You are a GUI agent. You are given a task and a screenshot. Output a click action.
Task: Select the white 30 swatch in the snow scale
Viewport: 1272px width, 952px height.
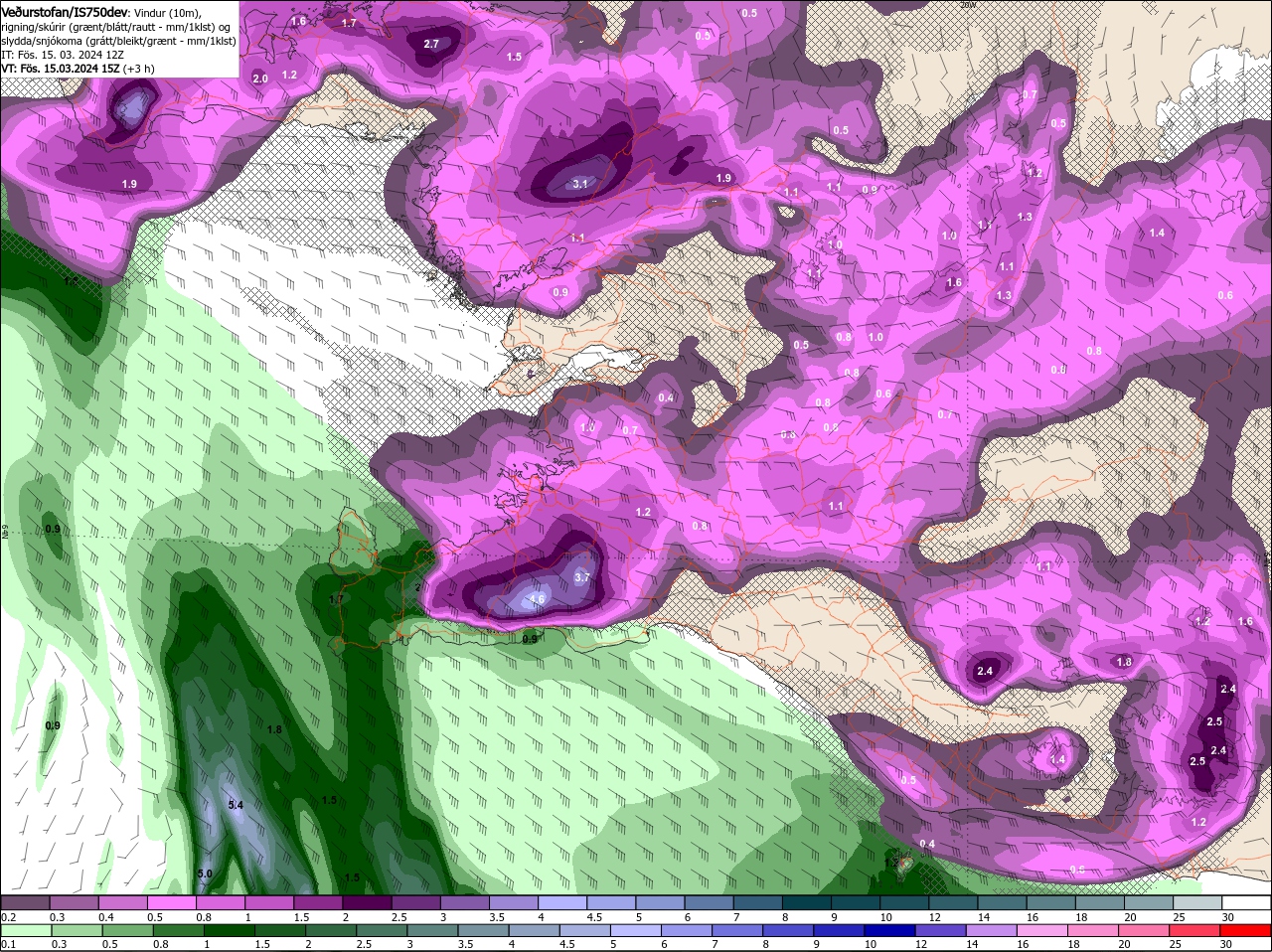(x=1246, y=902)
